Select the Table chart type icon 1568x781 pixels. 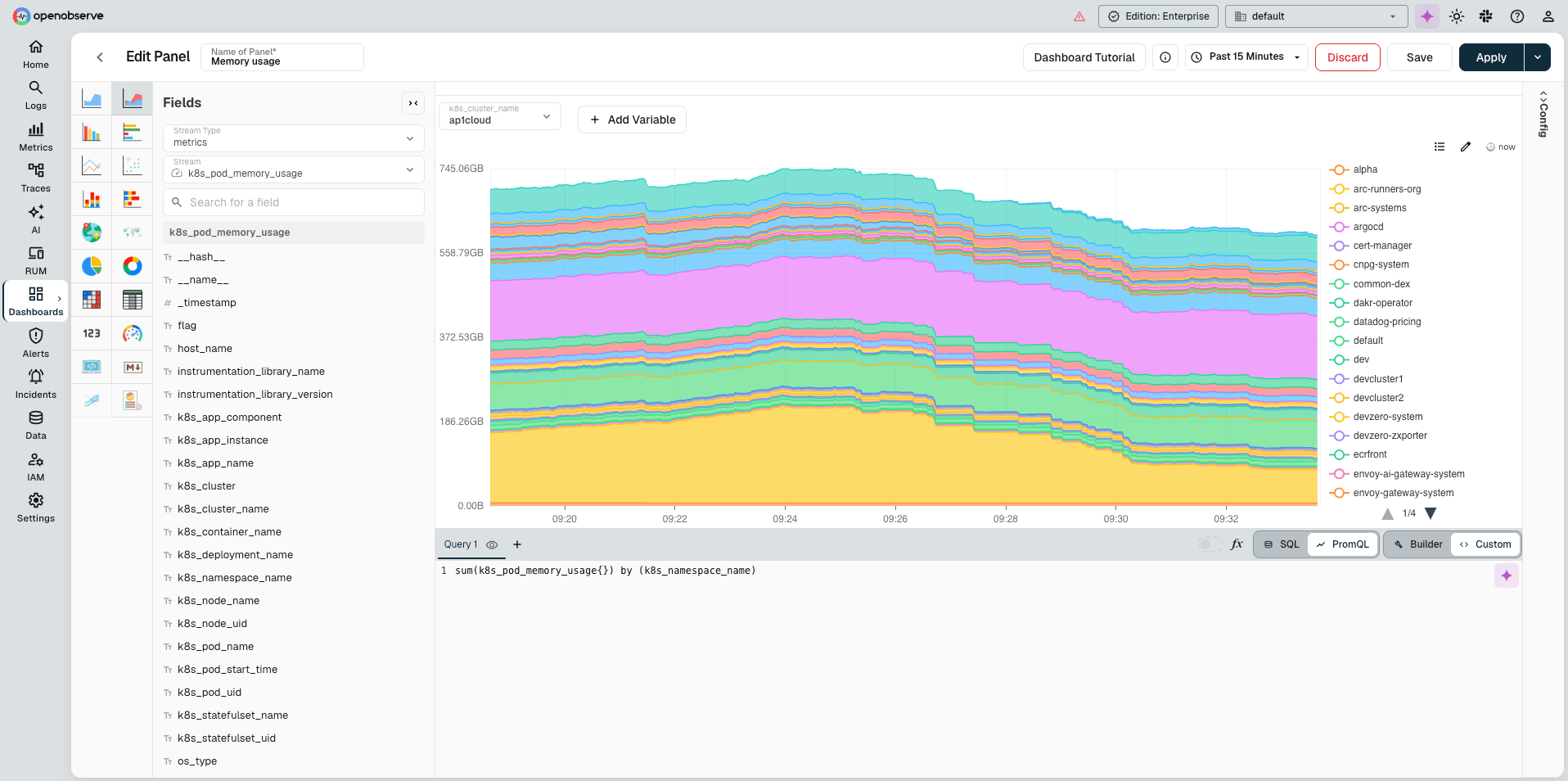pos(132,300)
